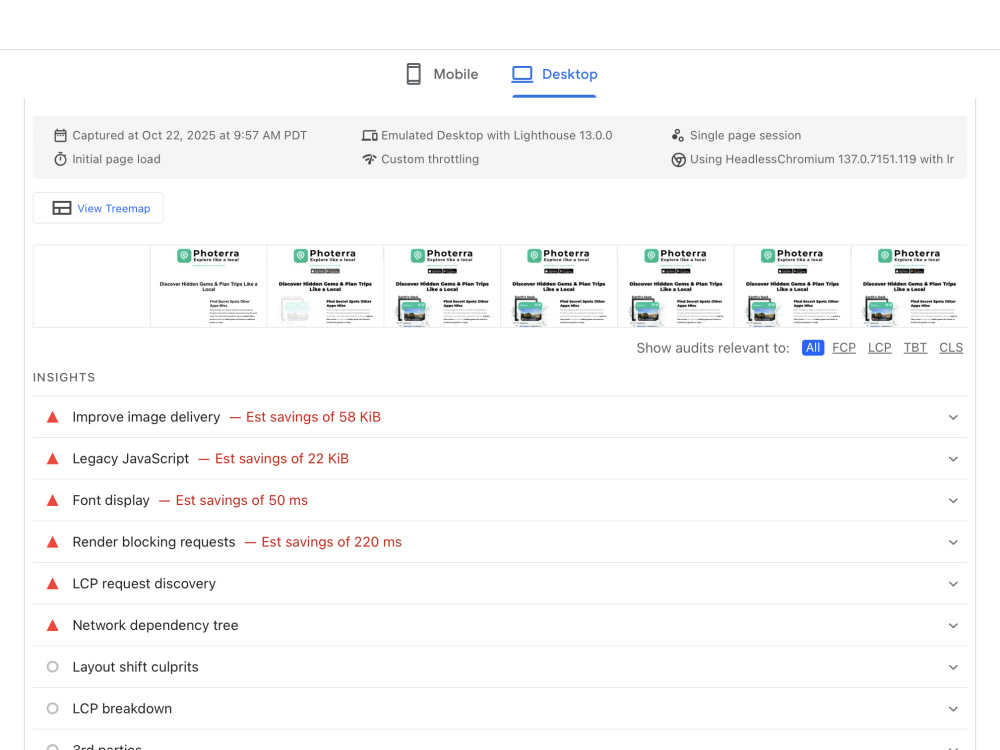Select the Desktop tab

point(554,74)
